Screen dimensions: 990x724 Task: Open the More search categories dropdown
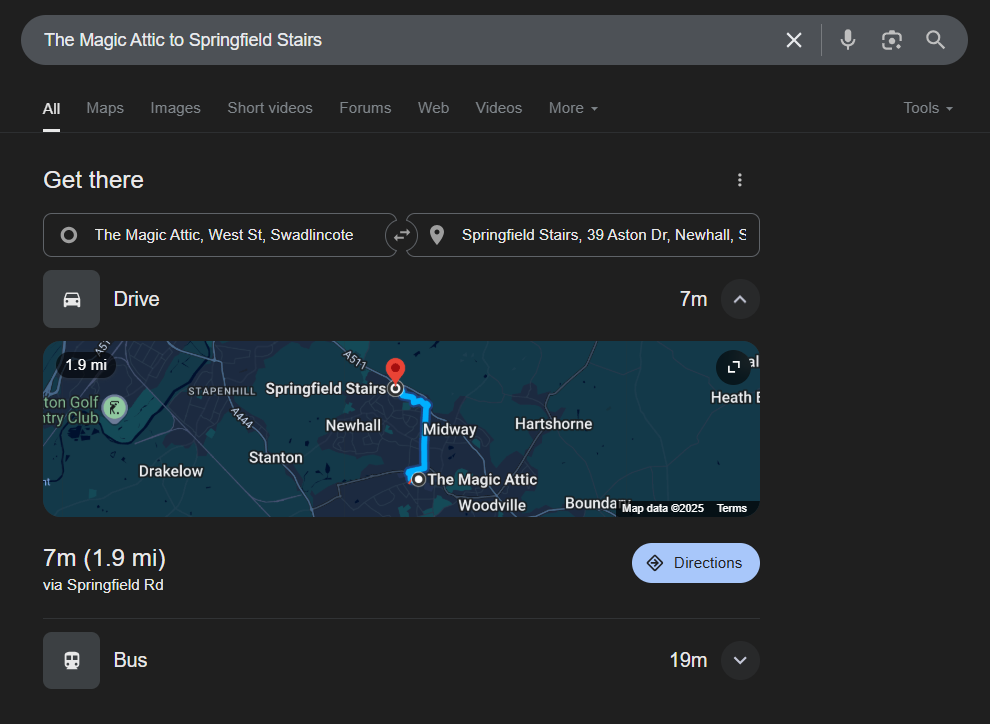573,108
